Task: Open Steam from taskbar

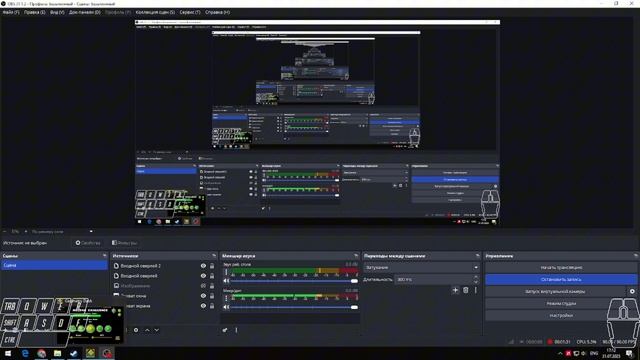Action: coord(74,353)
